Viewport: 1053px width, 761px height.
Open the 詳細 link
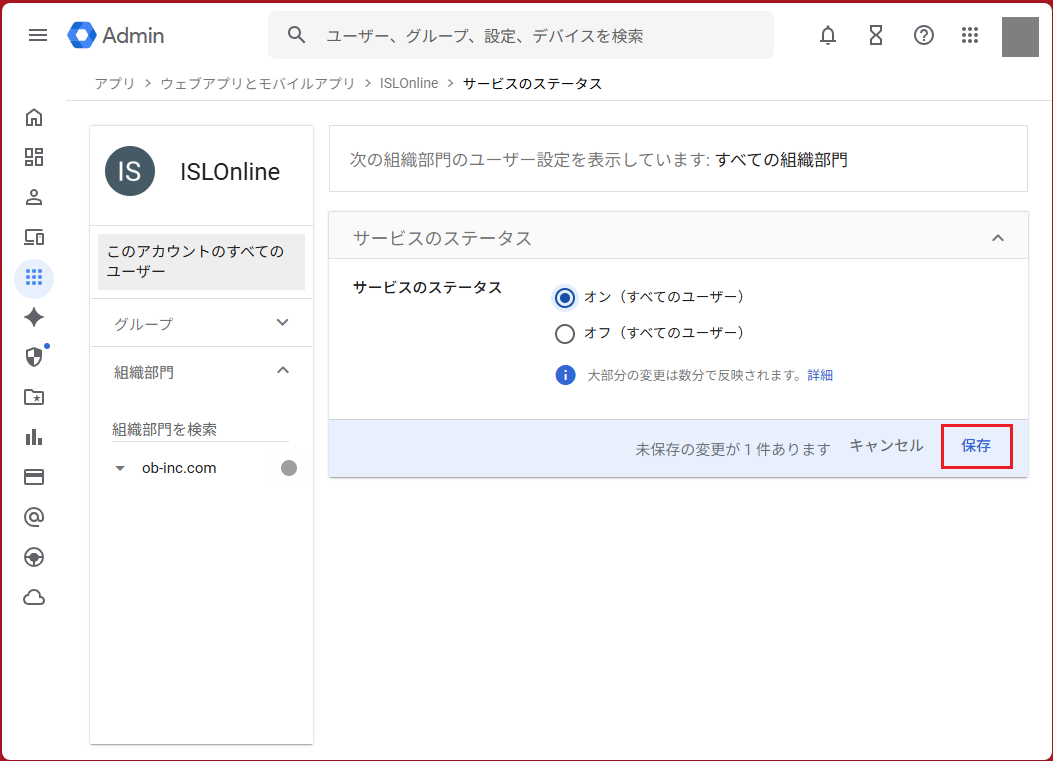[x=820, y=375]
